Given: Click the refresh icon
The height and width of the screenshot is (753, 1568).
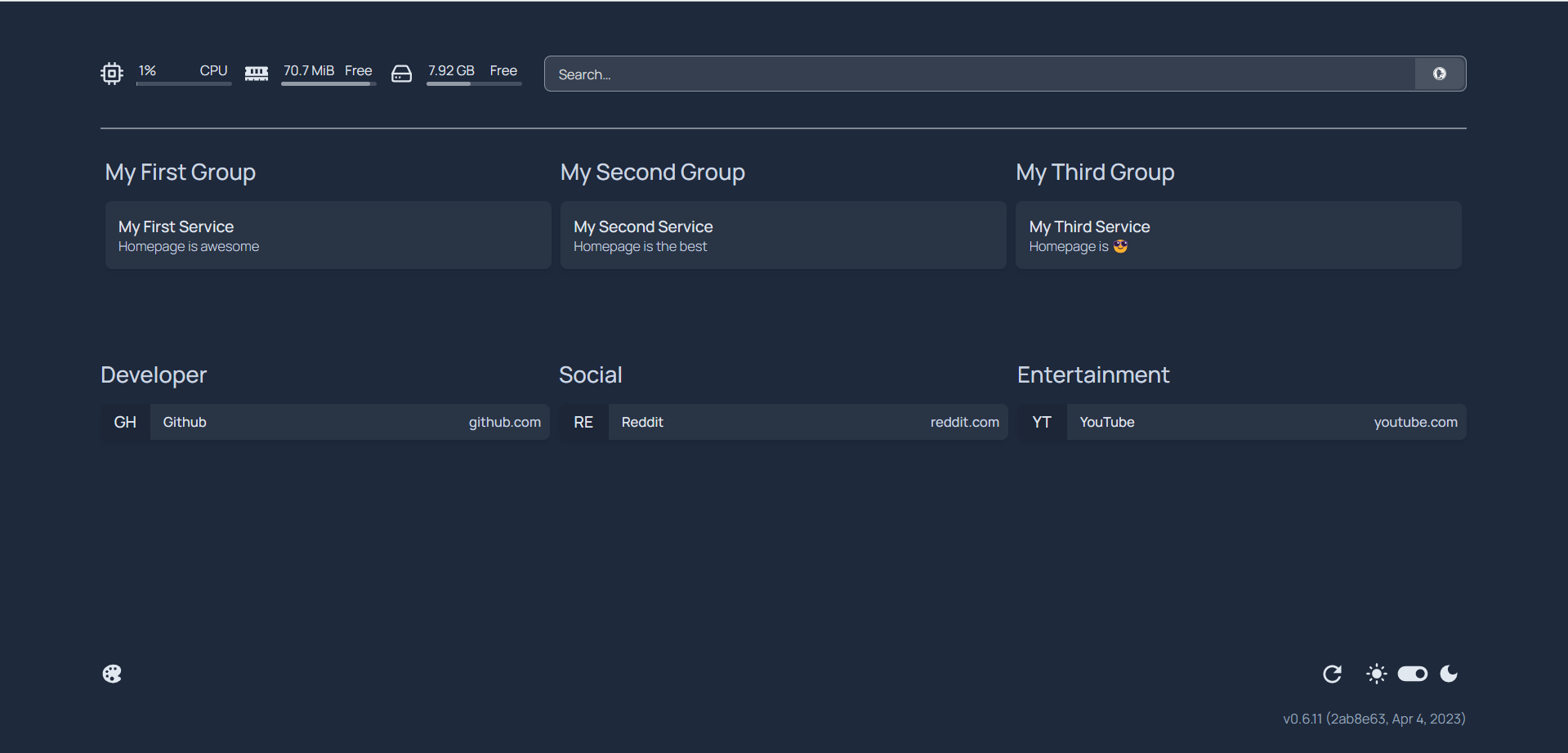Looking at the screenshot, I should tap(1332, 674).
